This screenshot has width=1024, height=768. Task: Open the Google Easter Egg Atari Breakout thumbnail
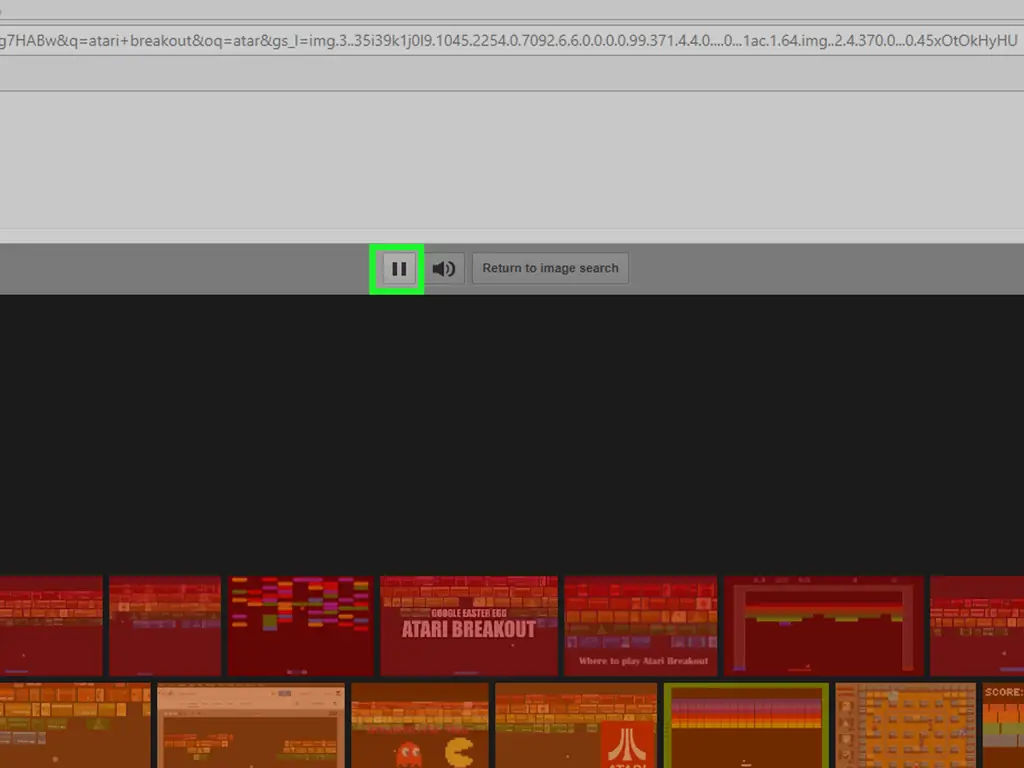pyautogui.click(x=469, y=626)
